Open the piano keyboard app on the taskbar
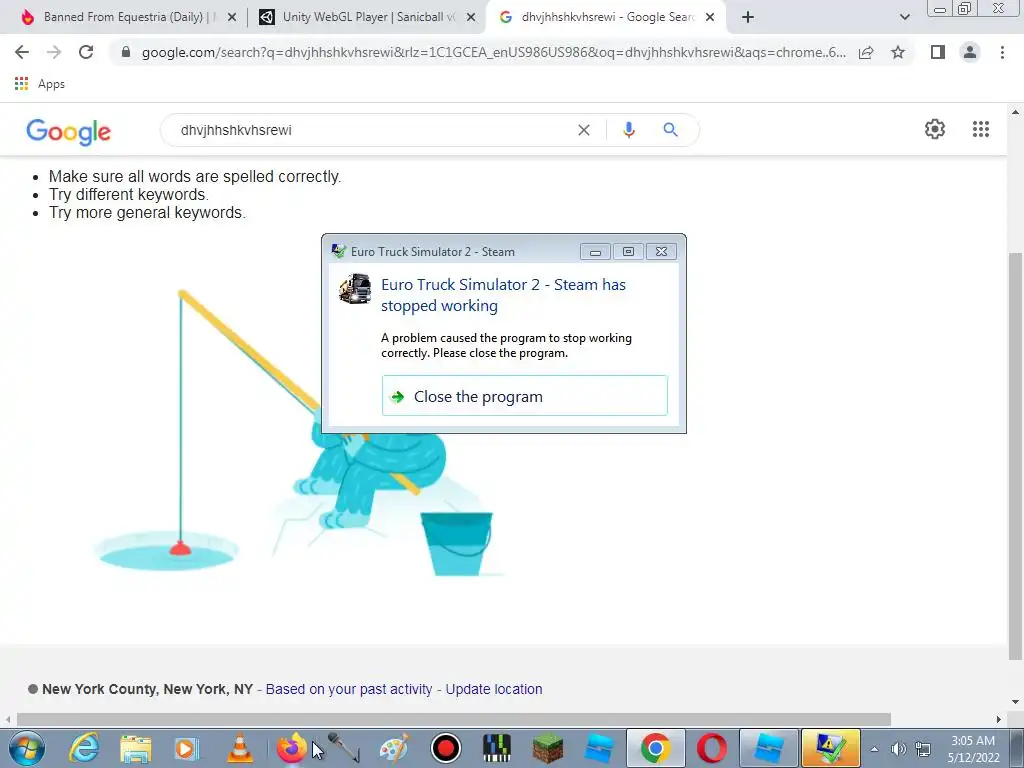Screen dimensions: 1024x768 (x=497, y=748)
